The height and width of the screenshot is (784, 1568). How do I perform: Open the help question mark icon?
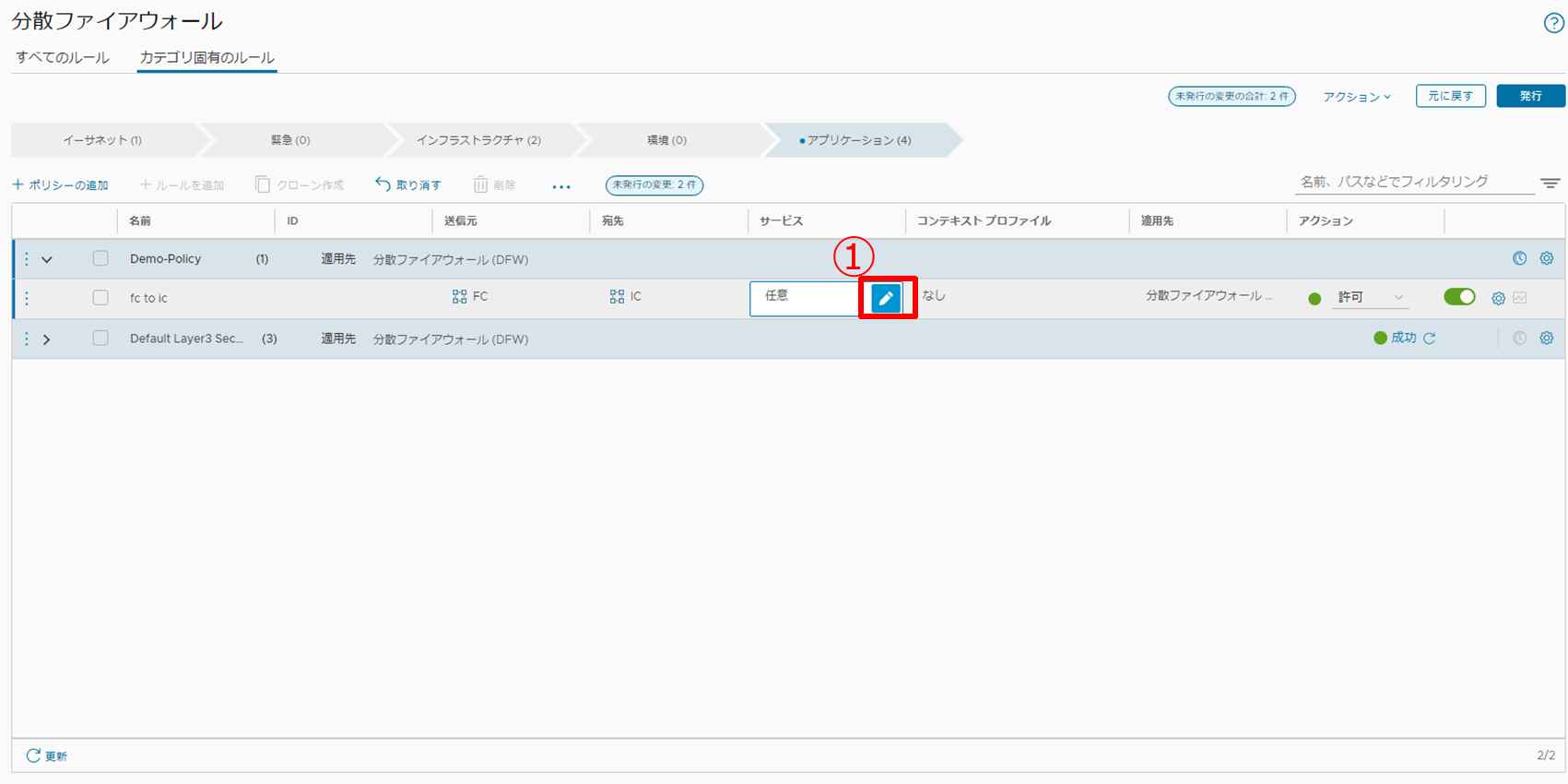click(1553, 23)
